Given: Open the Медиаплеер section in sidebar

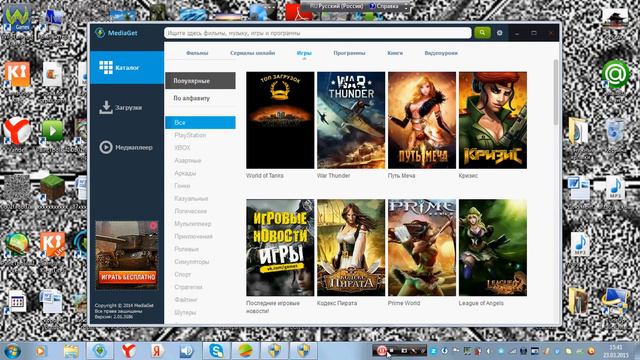Looking at the screenshot, I should (127, 147).
